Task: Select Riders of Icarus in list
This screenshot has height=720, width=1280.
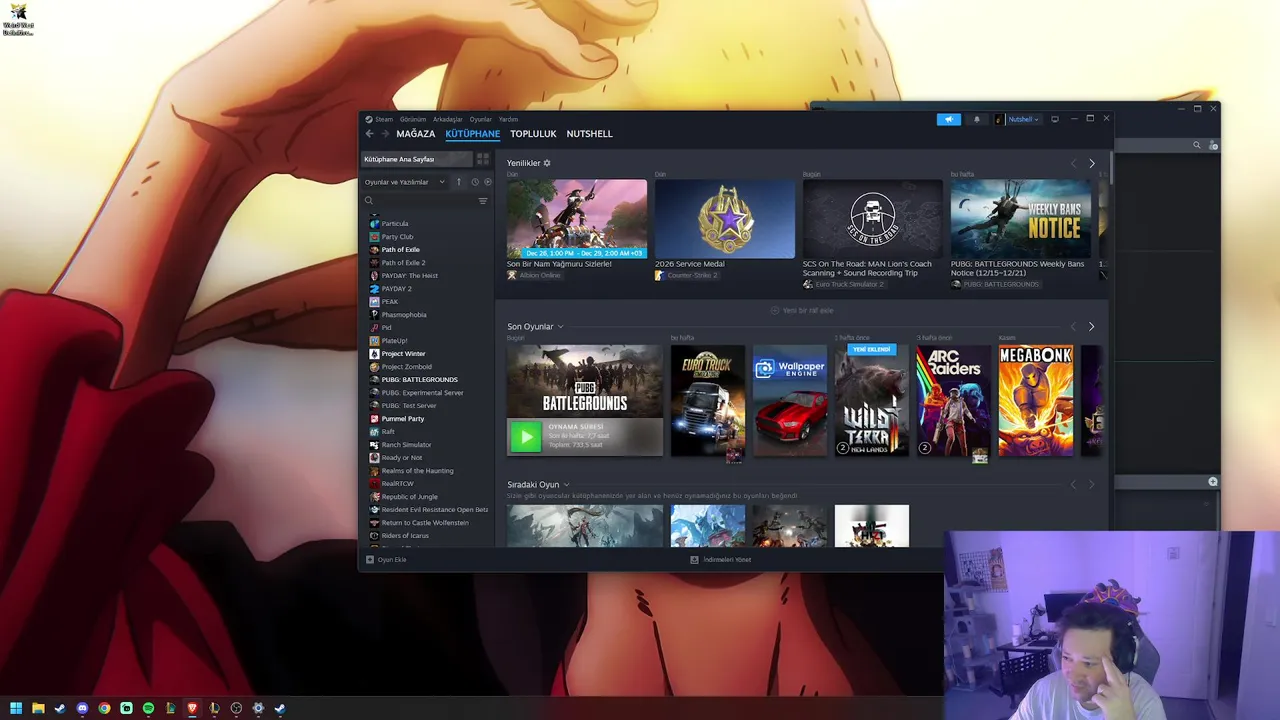Action: (x=404, y=536)
